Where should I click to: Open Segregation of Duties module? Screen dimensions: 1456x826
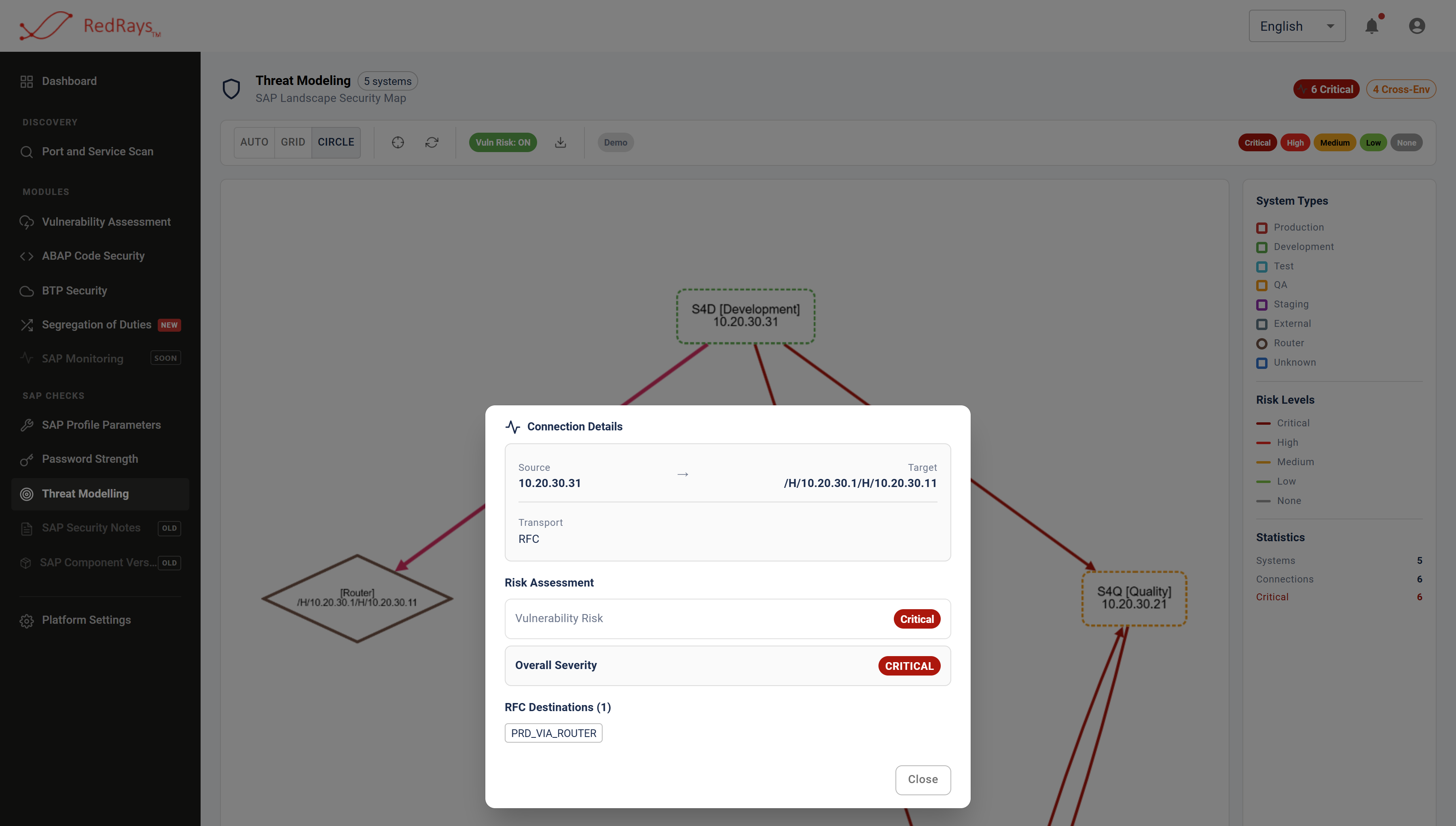[x=100, y=325]
